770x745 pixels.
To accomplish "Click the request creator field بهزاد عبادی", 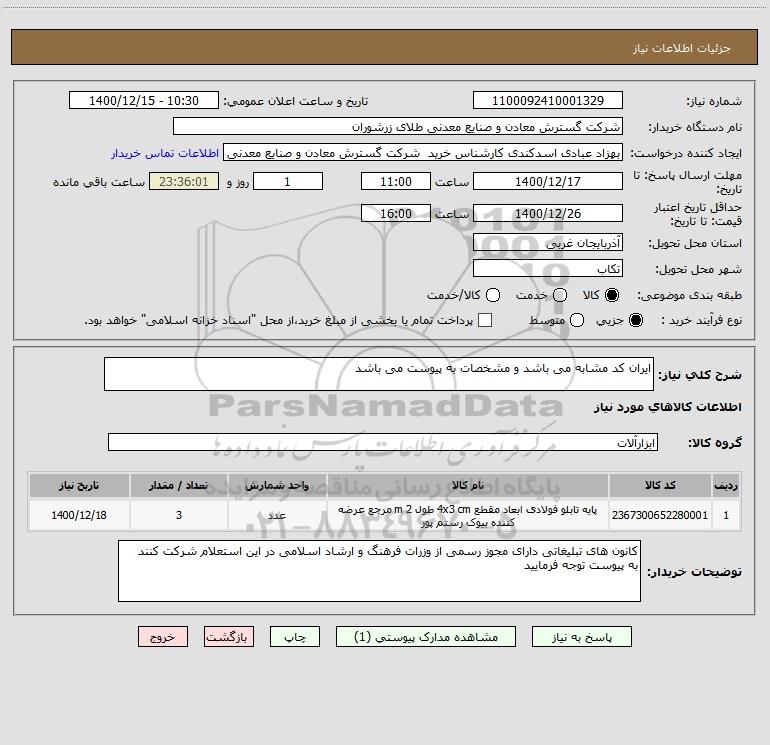I will coord(423,153).
